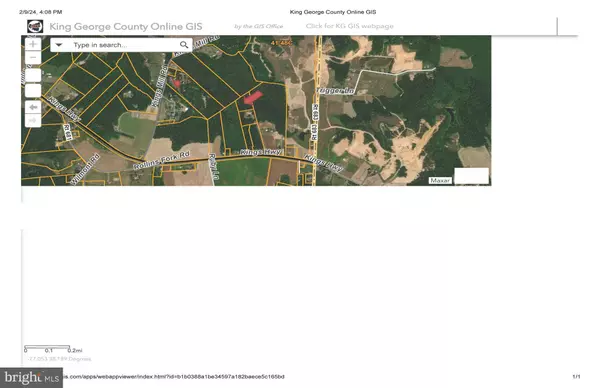This screenshot has height=388, width=600.
Task: Select small red parcel near Kings Mill Rd
Action: click(x=177, y=83)
